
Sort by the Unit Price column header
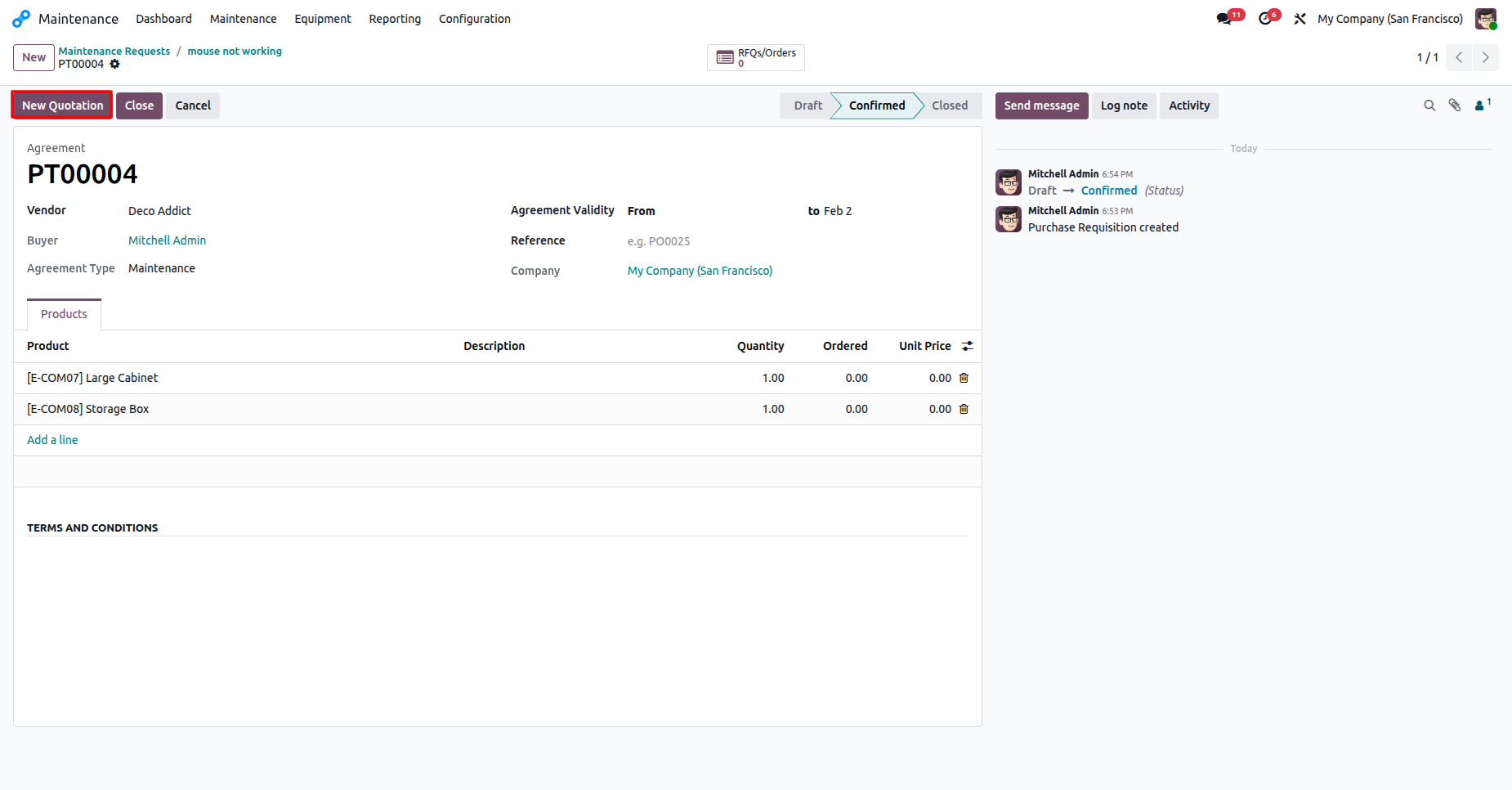coord(925,346)
